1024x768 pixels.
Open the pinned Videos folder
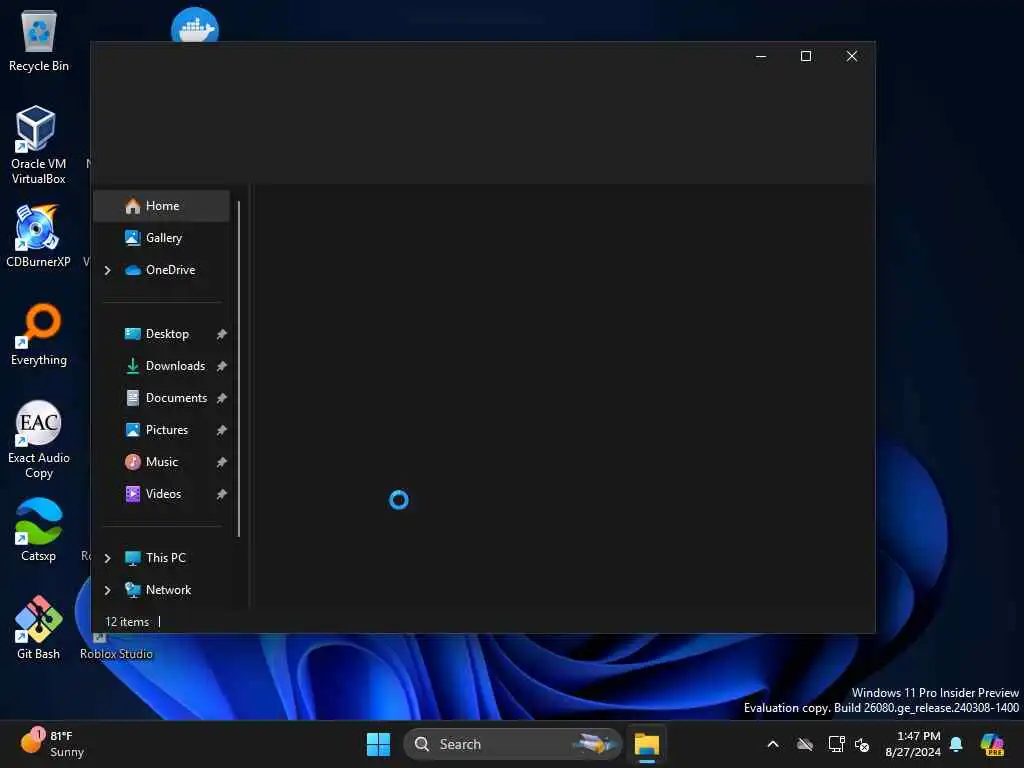(161, 494)
